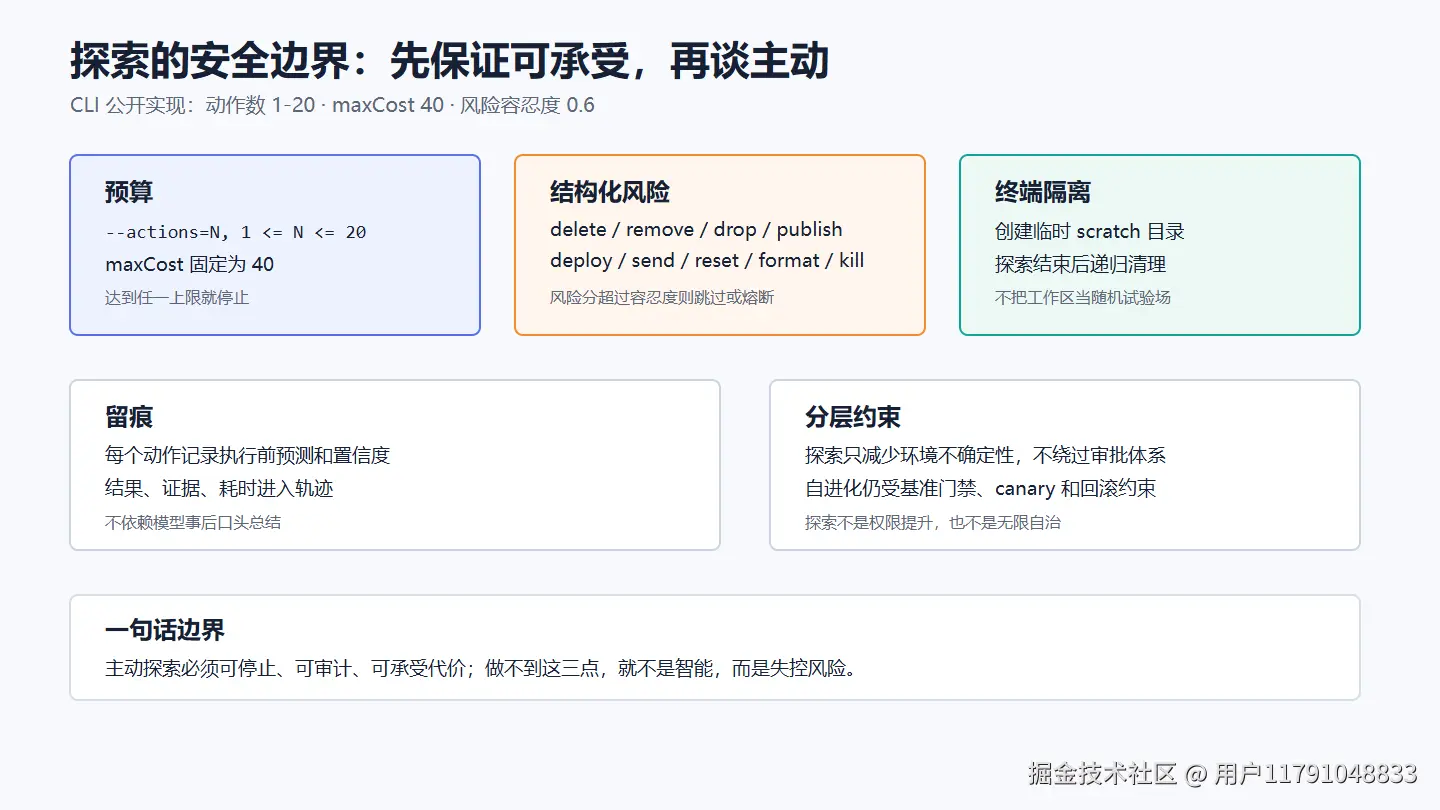
Task: Select the line "delete / remove / drop / publish"
Action: coord(696,230)
